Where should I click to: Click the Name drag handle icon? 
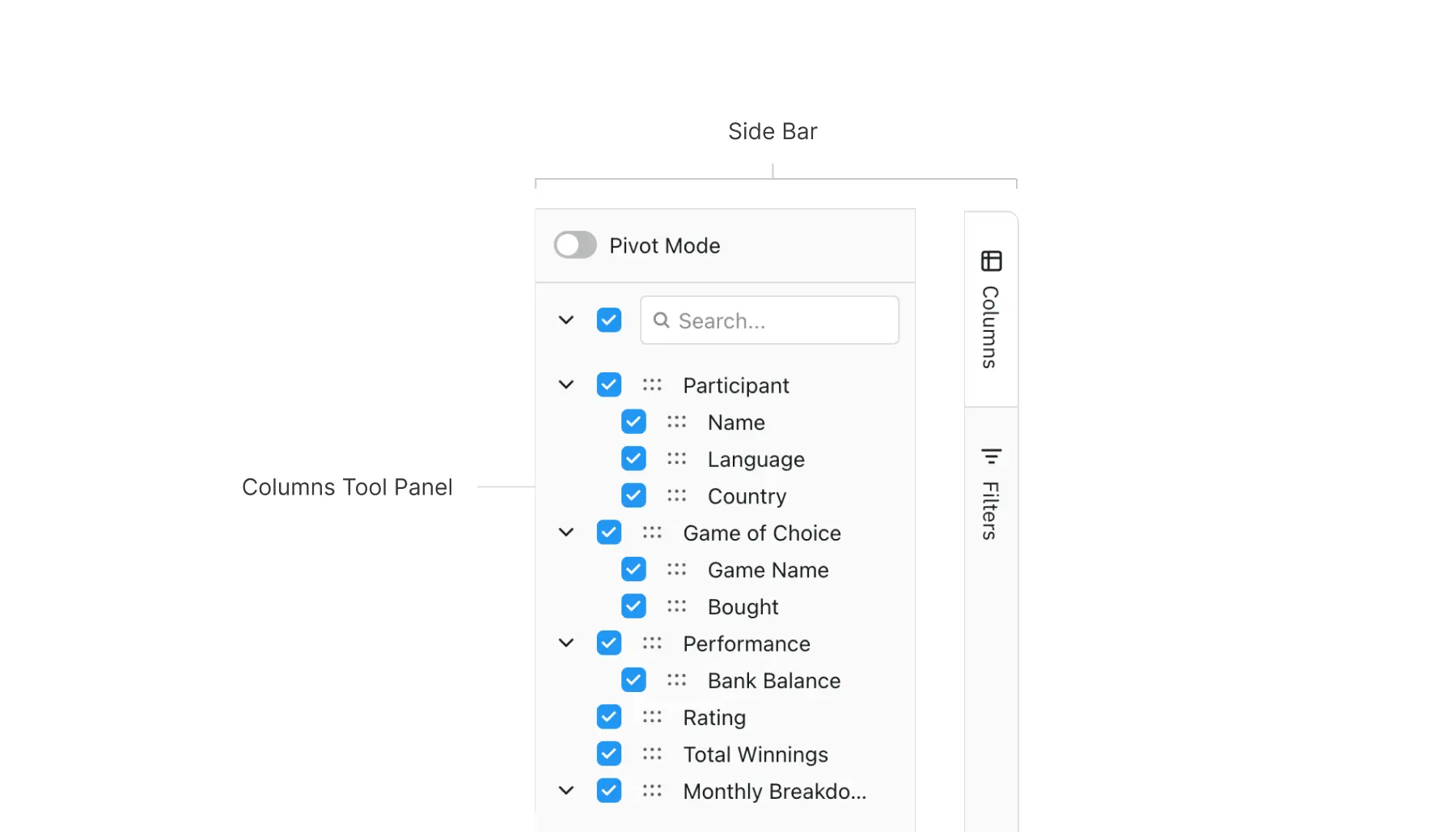click(x=676, y=422)
